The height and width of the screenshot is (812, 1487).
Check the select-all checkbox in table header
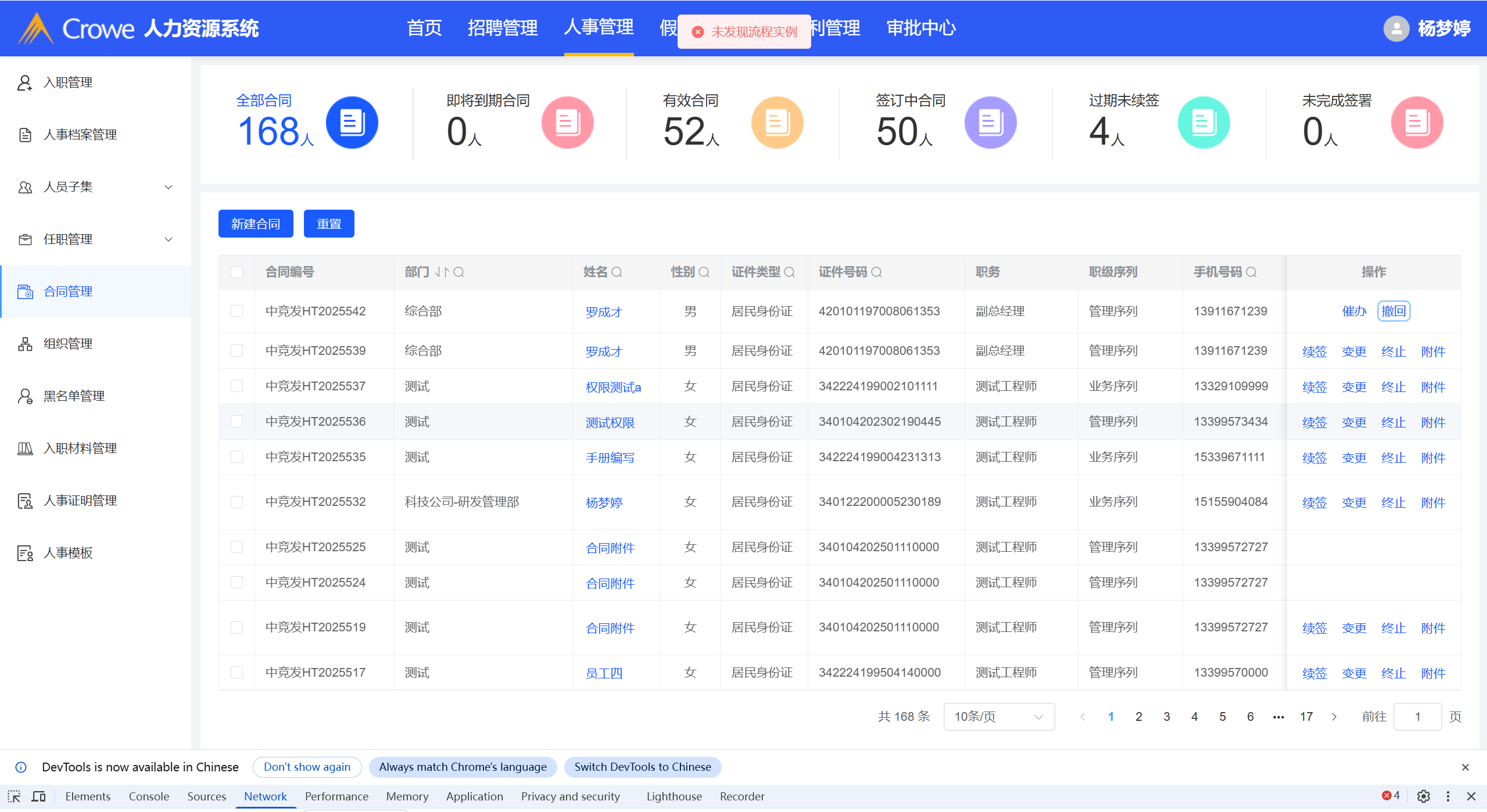(237, 272)
